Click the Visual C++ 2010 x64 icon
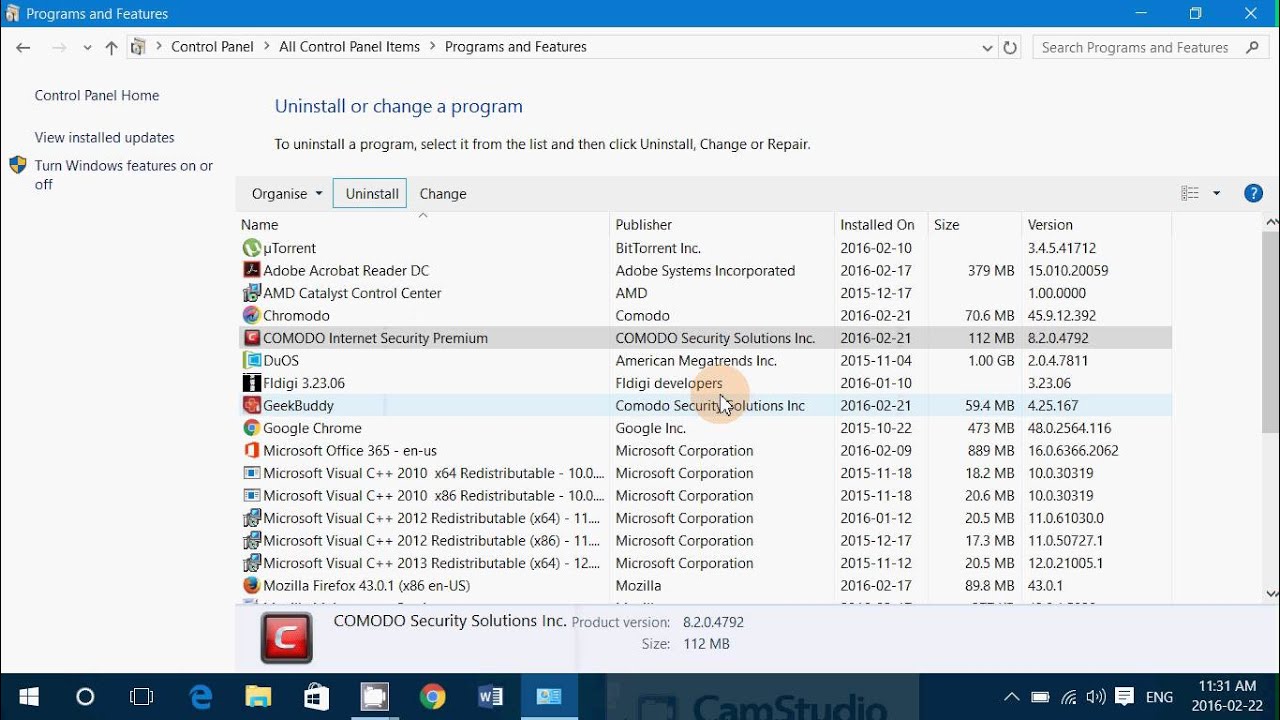The height and width of the screenshot is (720, 1280). (x=252, y=473)
